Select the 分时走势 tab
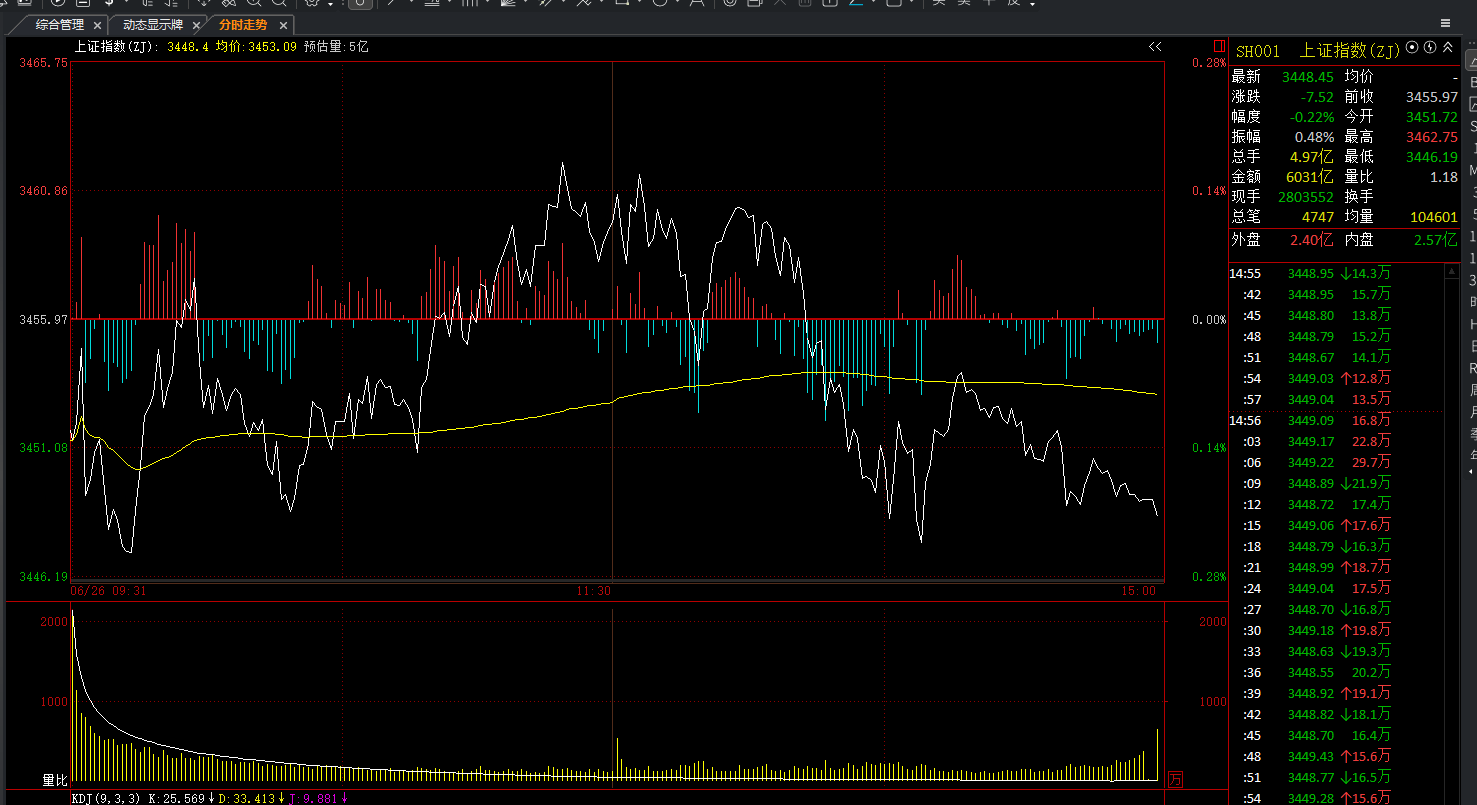The width and height of the screenshot is (1477, 805). pos(244,24)
